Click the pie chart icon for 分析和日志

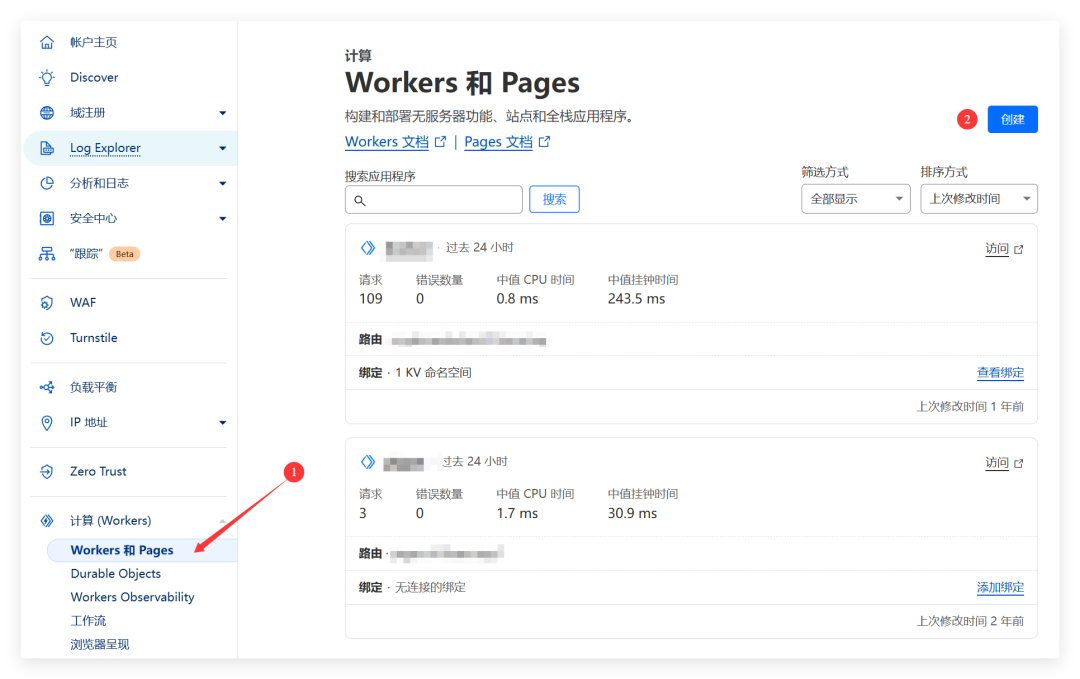pyautogui.click(x=47, y=183)
